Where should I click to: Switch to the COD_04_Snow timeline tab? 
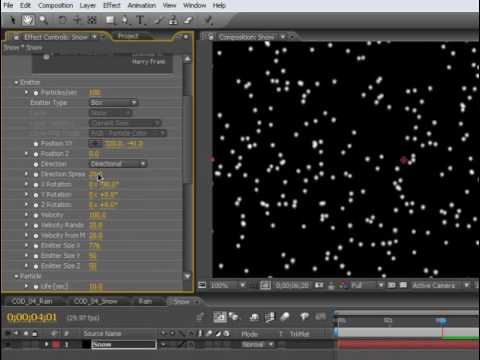click(x=96, y=301)
